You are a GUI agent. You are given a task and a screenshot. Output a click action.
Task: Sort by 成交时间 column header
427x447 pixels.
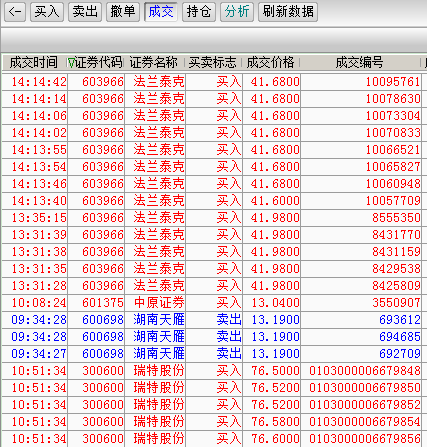[34, 62]
